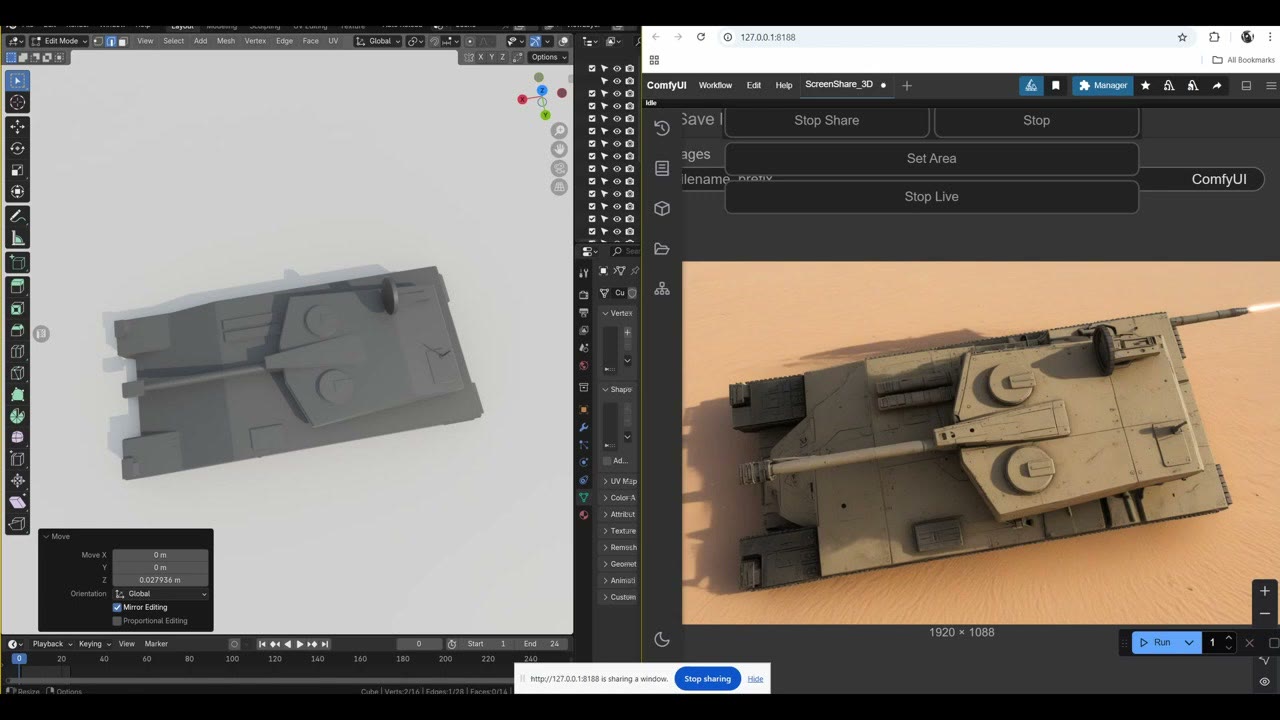Activate the Annotate pencil tool
Image resolution: width=1280 pixels, height=720 pixels.
point(17,216)
